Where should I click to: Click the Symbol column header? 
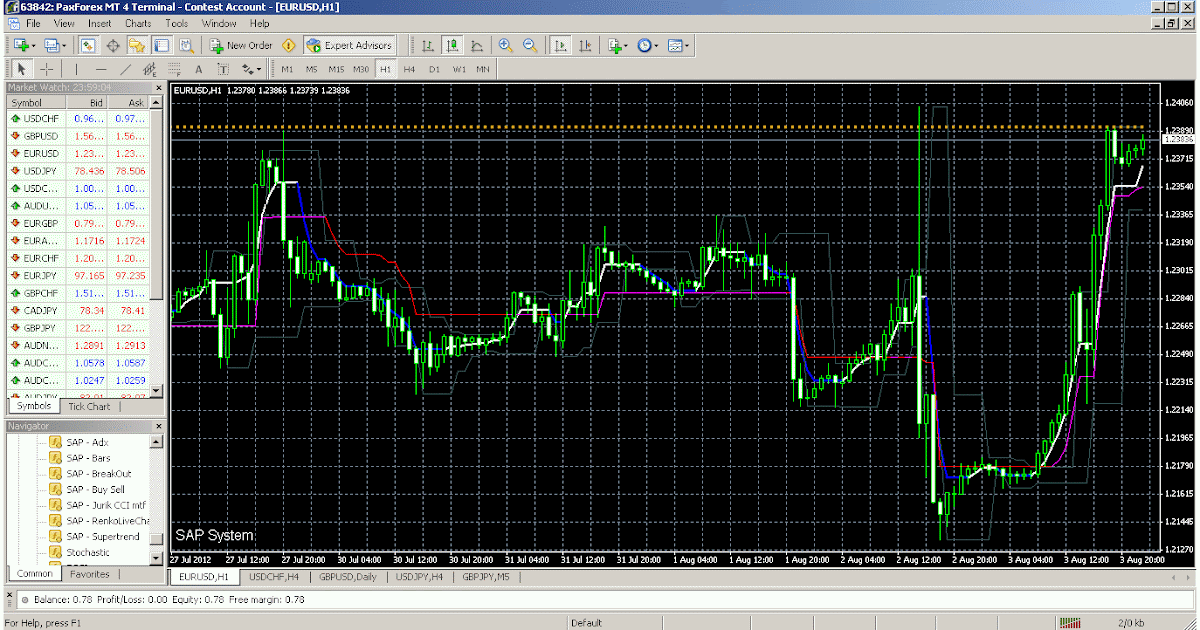coord(36,103)
